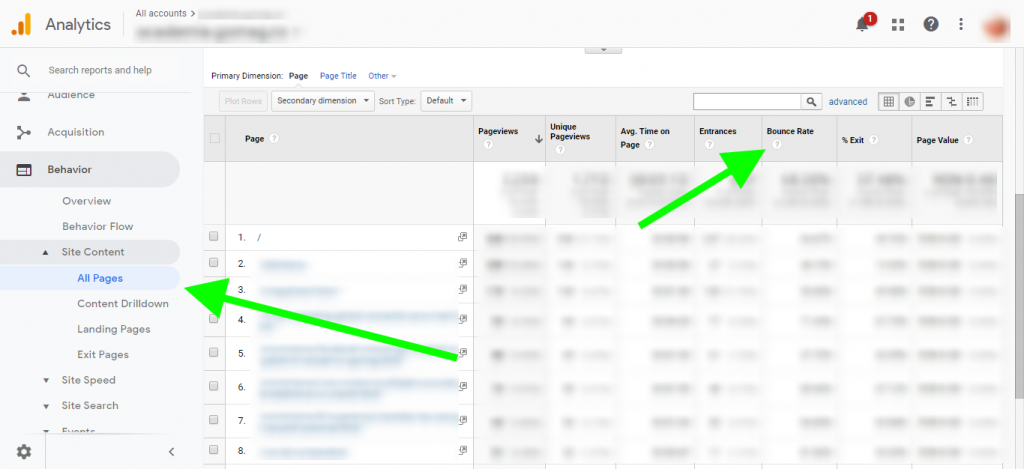This screenshot has height=469, width=1024.
Task: Click into the table search field
Action: click(x=747, y=102)
